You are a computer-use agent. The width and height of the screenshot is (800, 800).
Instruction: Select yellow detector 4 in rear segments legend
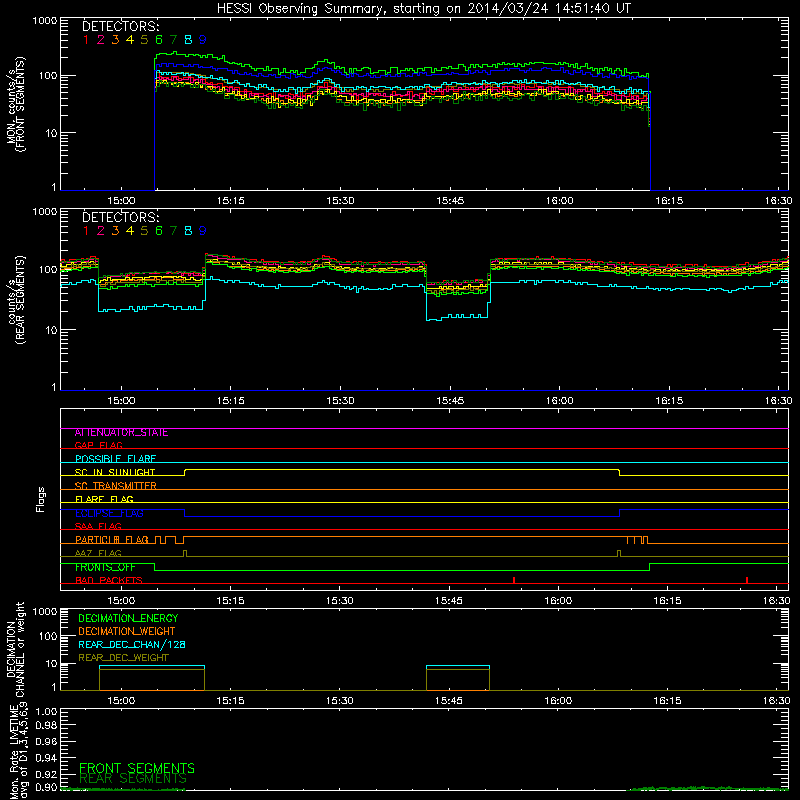pyautogui.click(x=130, y=231)
